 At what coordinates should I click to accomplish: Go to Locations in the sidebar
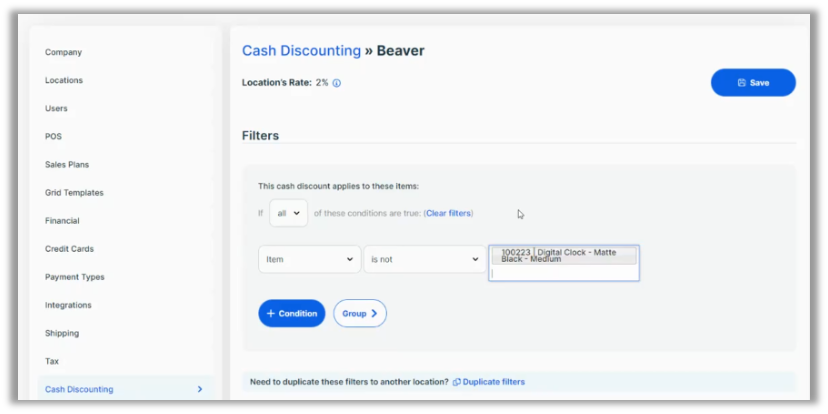[x=64, y=80]
